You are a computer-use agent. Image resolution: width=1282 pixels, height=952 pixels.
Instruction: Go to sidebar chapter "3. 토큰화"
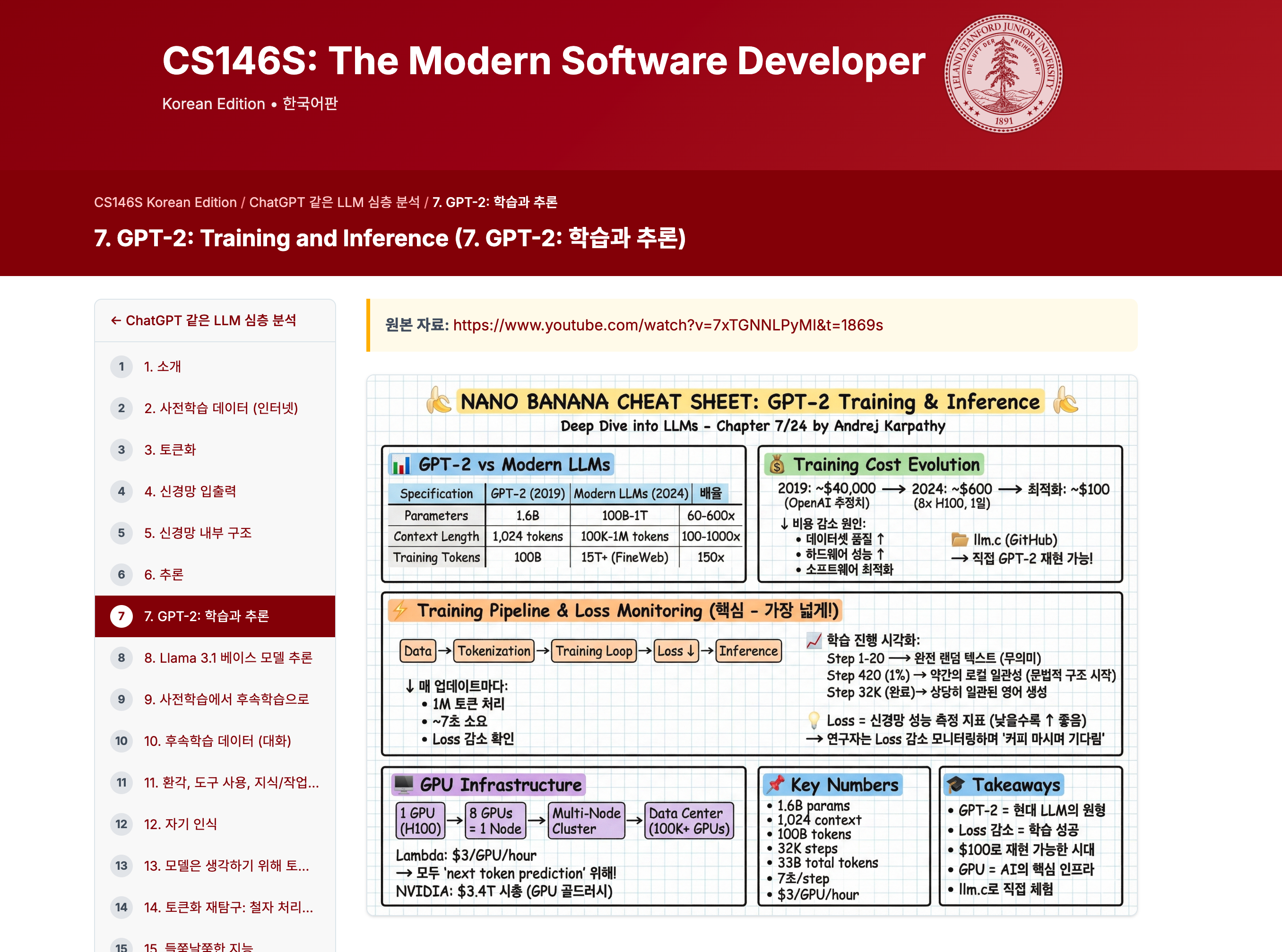click(215, 450)
